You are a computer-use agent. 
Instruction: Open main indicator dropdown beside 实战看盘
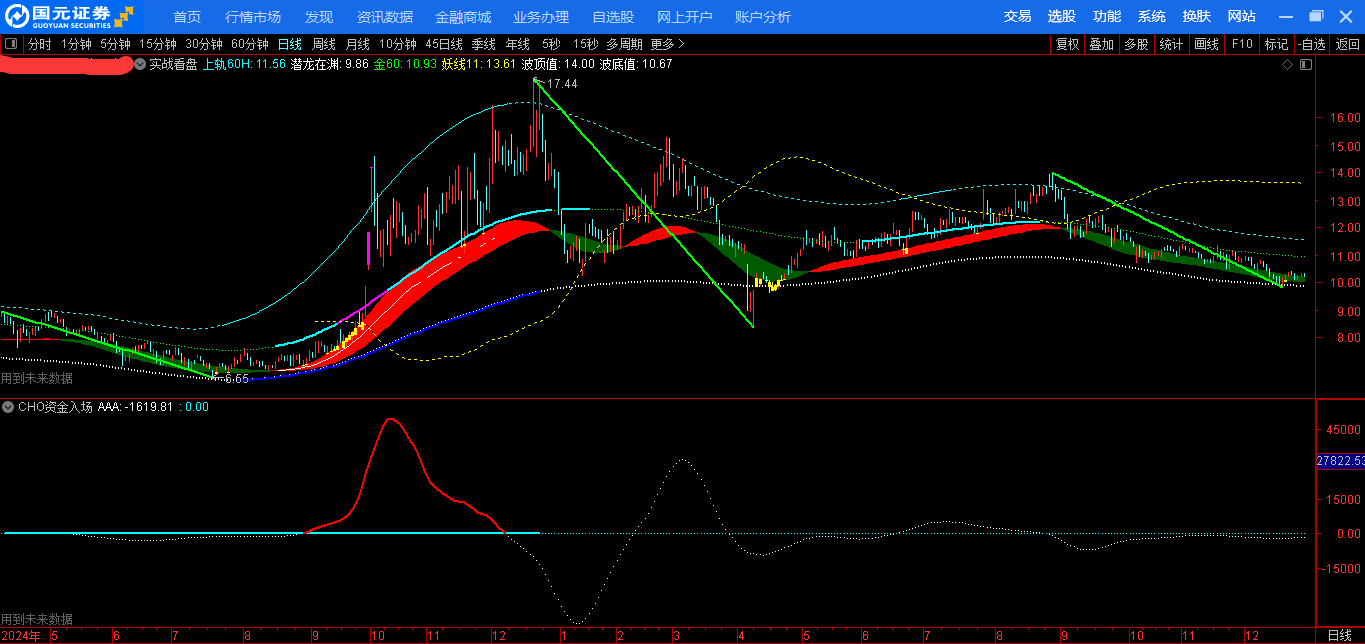coord(141,64)
